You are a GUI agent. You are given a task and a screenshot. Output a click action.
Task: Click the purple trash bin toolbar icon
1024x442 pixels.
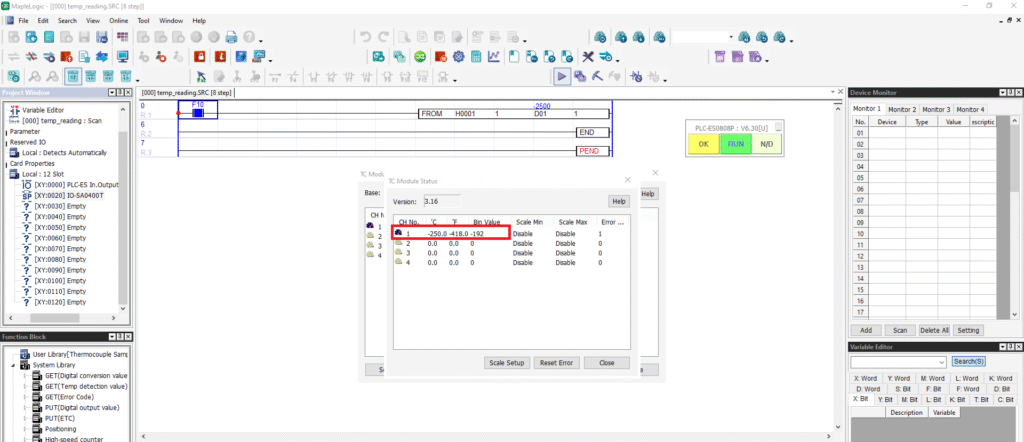tap(720, 57)
